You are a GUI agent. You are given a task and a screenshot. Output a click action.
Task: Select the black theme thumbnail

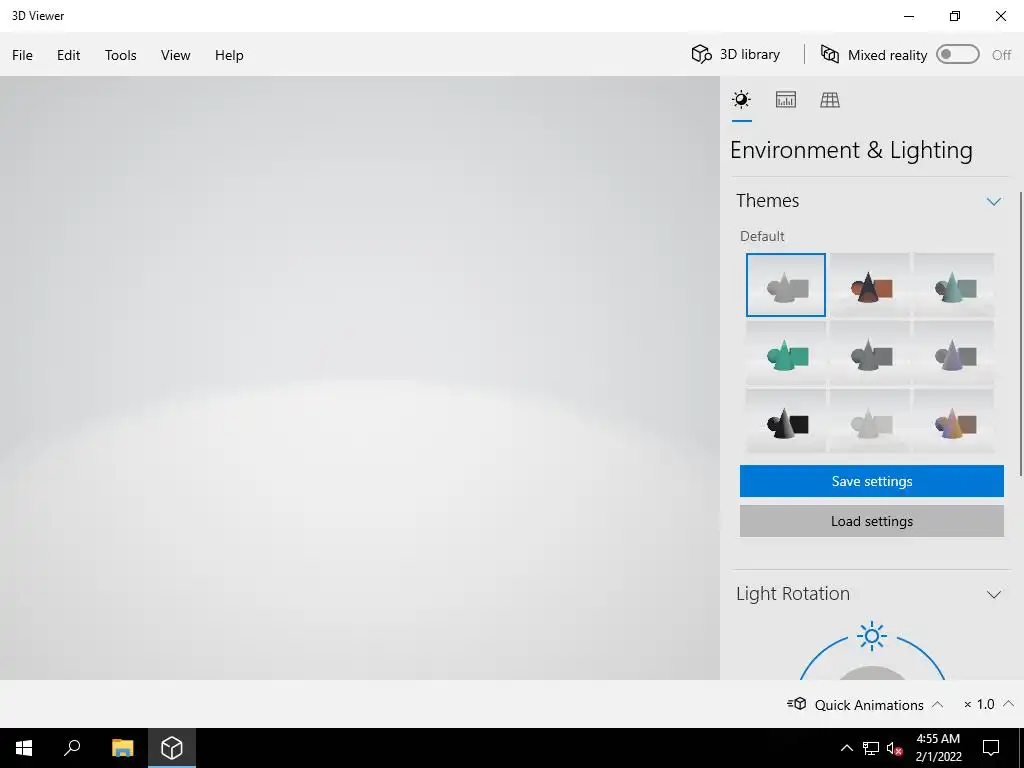(x=786, y=421)
